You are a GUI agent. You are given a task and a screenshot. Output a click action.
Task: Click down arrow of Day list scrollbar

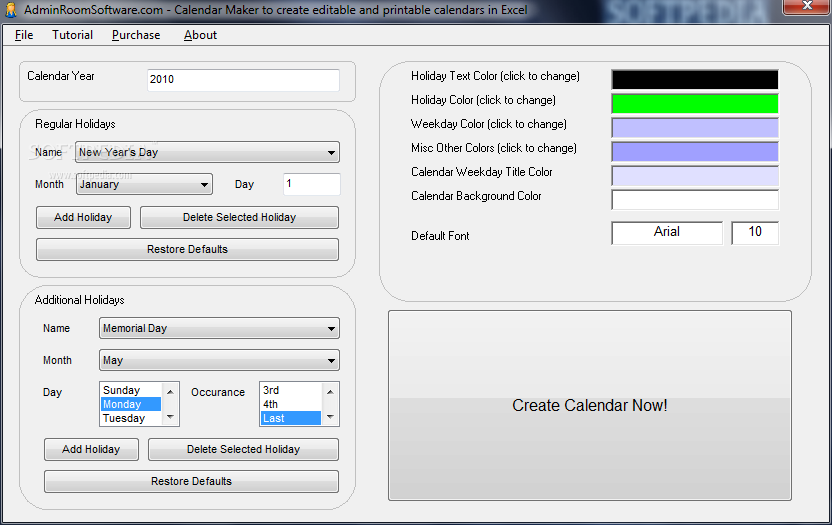point(170,417)
